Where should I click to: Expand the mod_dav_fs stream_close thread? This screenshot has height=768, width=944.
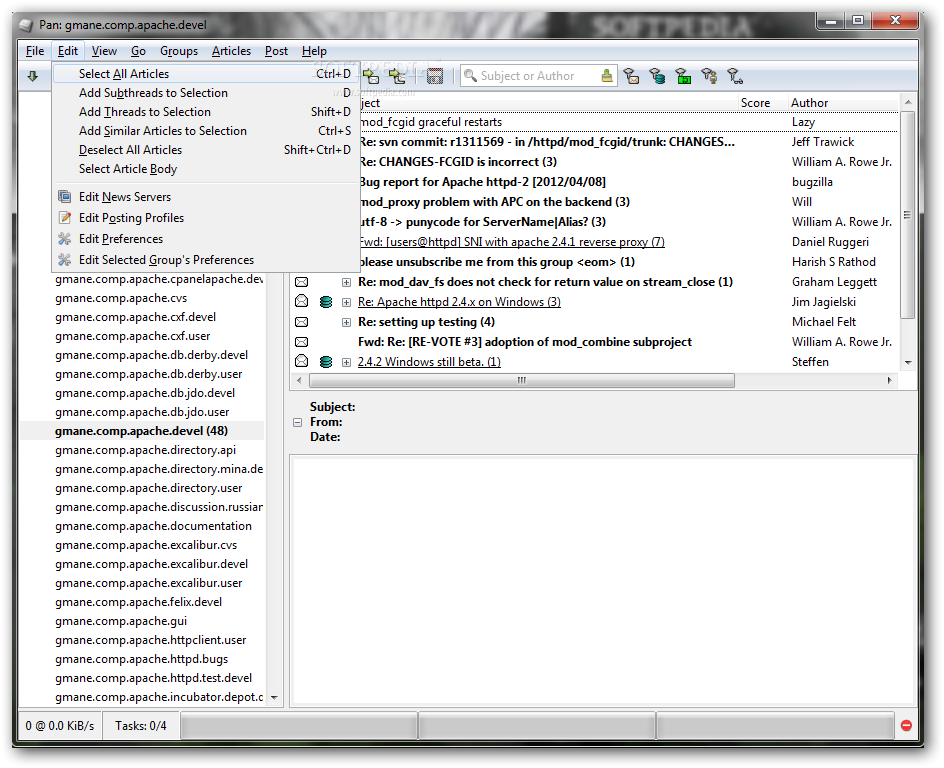[346, 282]
